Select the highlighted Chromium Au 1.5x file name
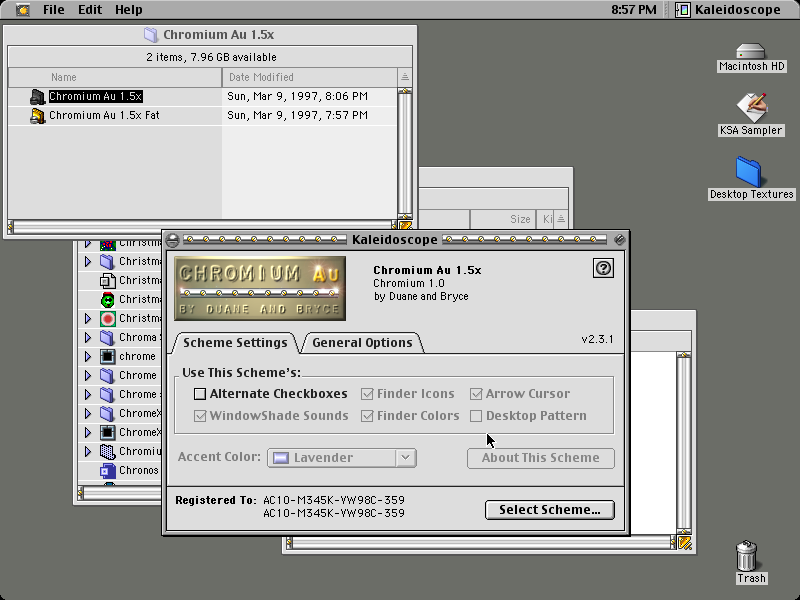 tap(95, 96)
